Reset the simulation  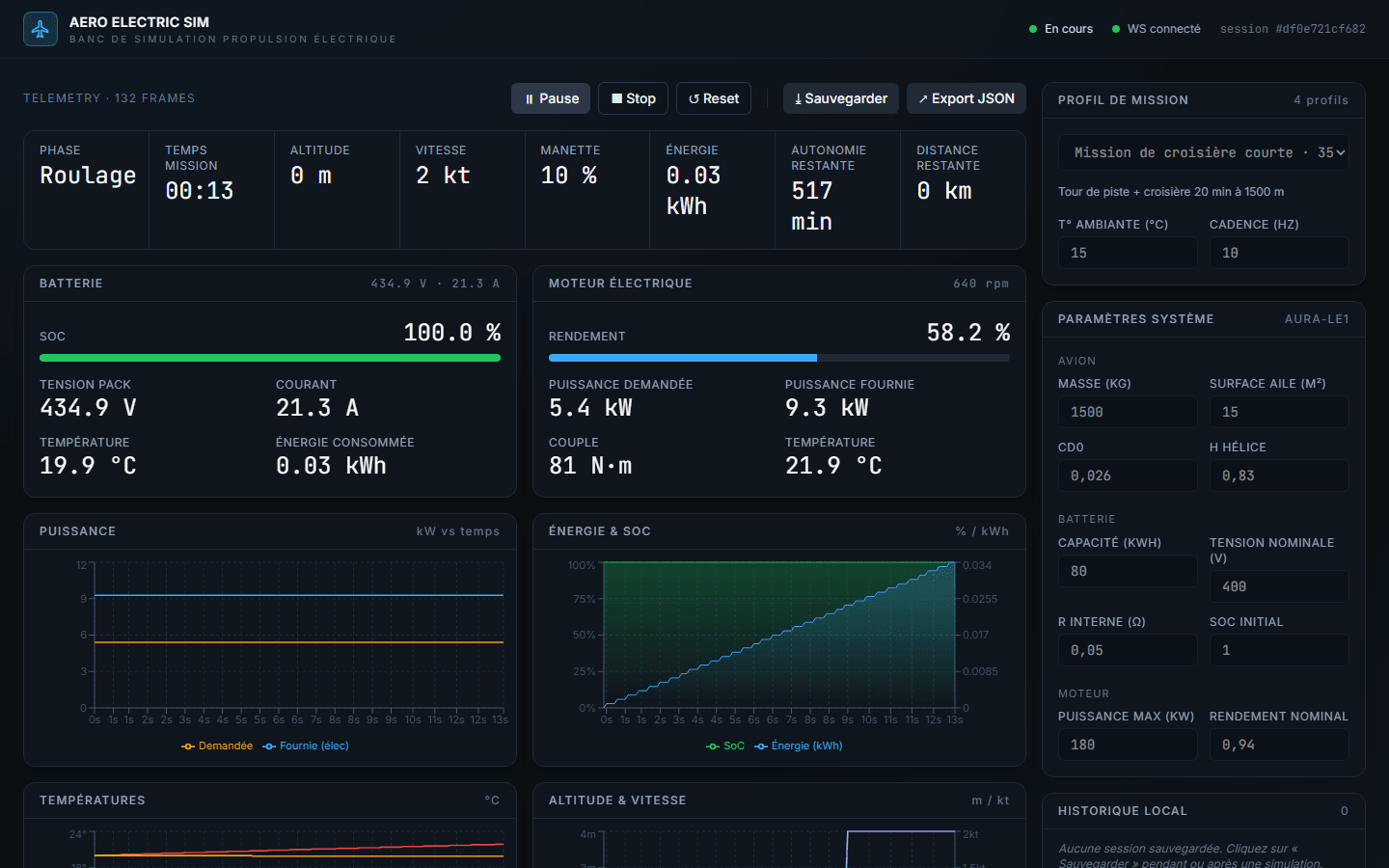pyautogui.click(x=714, y=98)
